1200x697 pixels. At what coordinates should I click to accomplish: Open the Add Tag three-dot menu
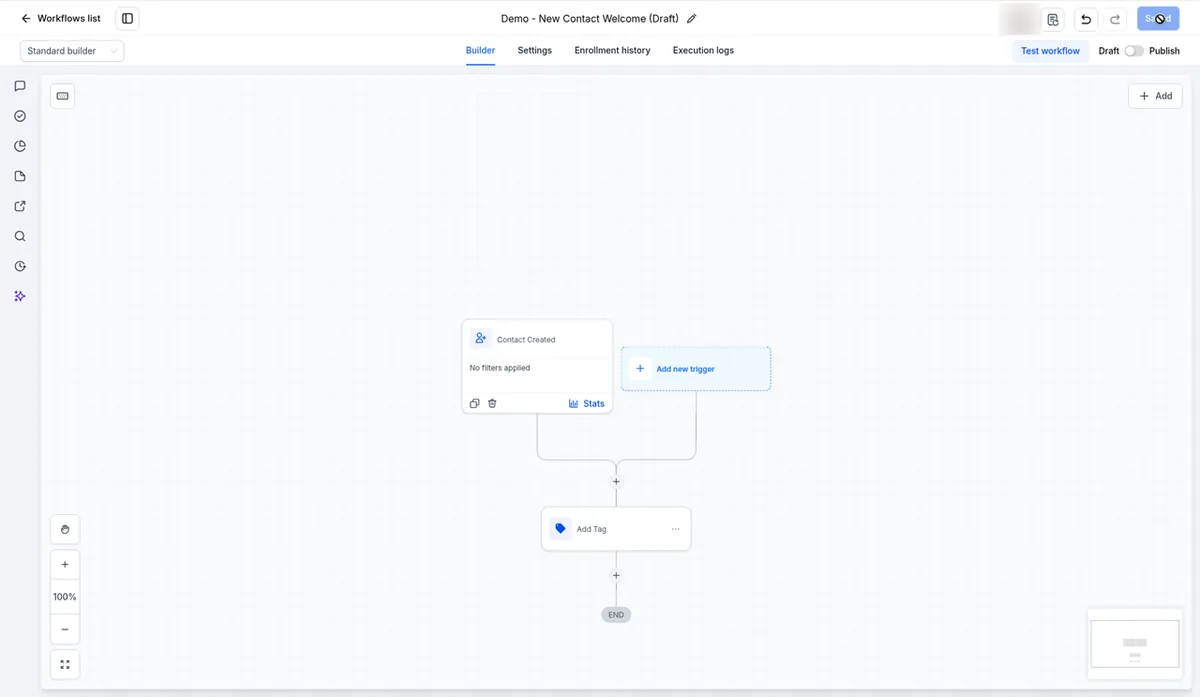675,529
